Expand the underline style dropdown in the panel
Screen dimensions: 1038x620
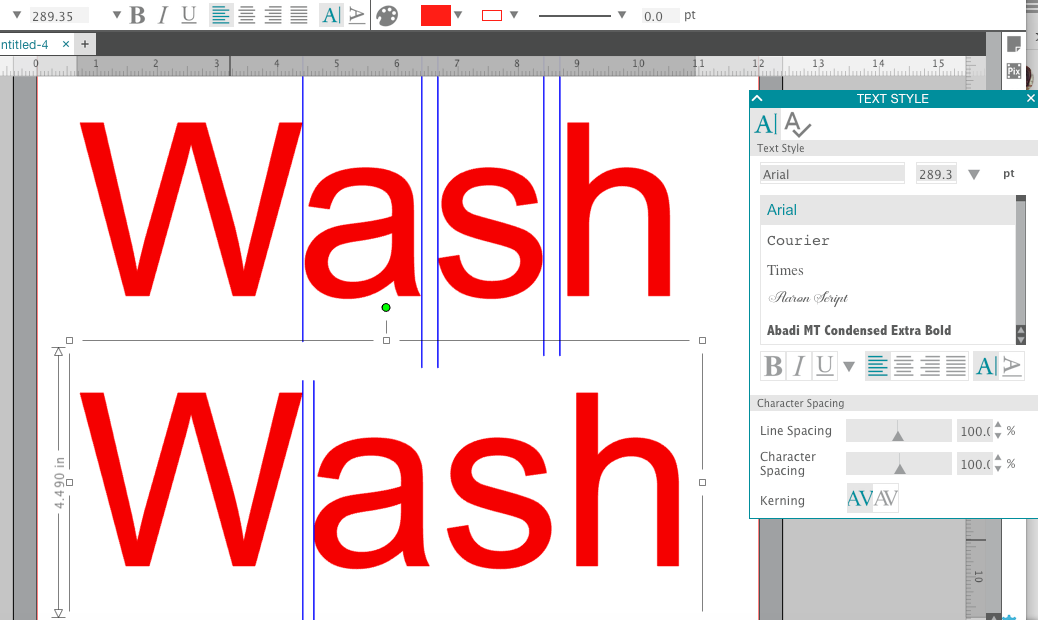click(848, 365)
